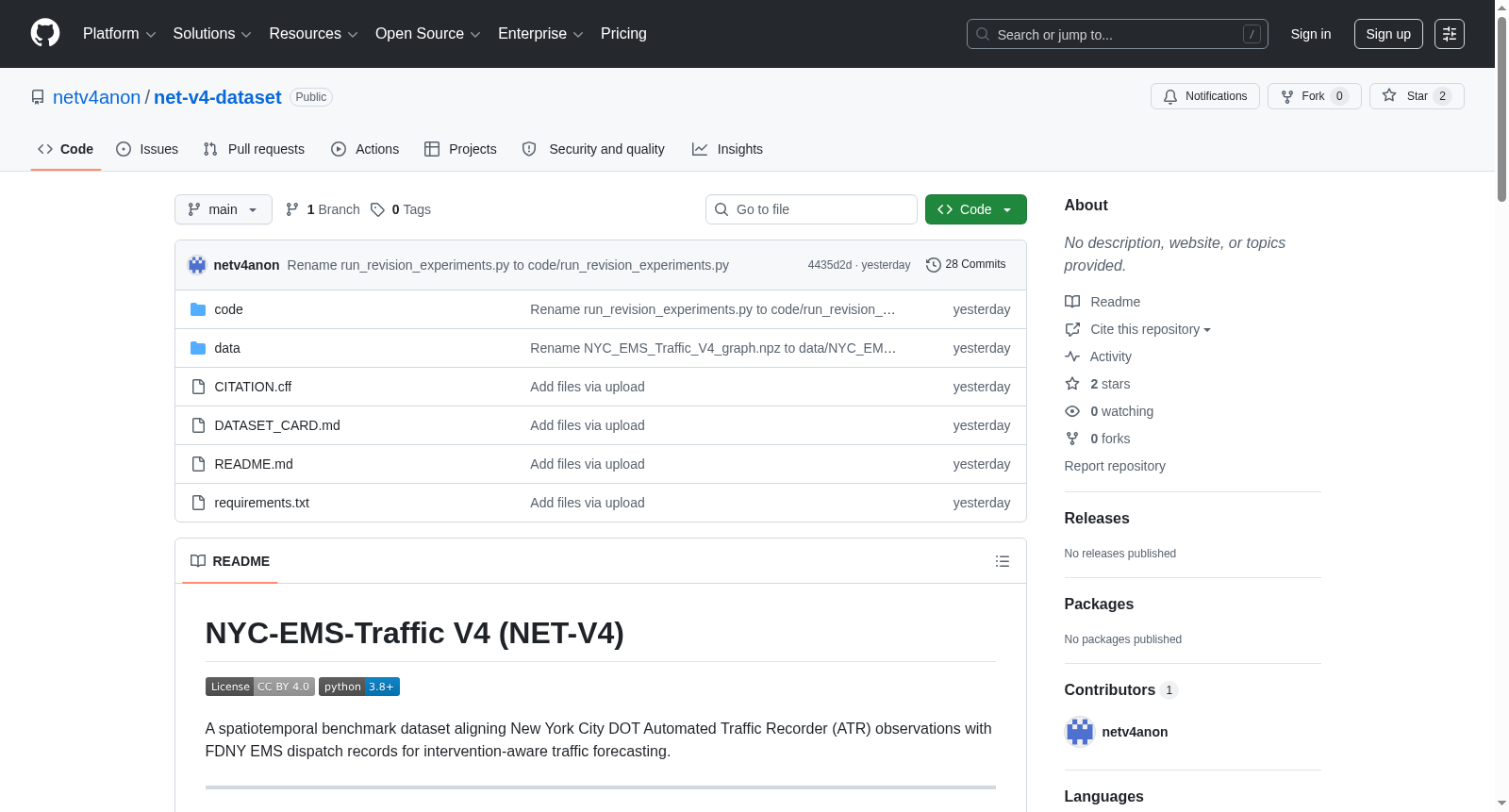Switch to the Projects tab
This screenshot has width=1509, height=812.
460,149
